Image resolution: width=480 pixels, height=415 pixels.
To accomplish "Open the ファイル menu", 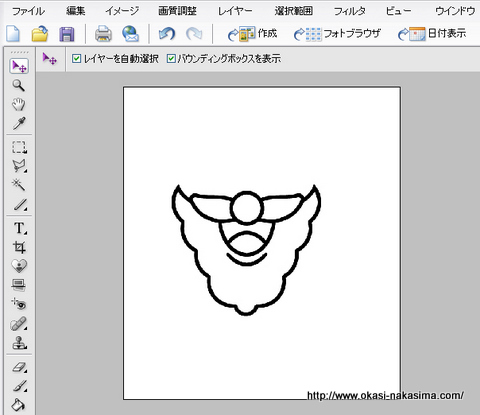I will (28, 11).
